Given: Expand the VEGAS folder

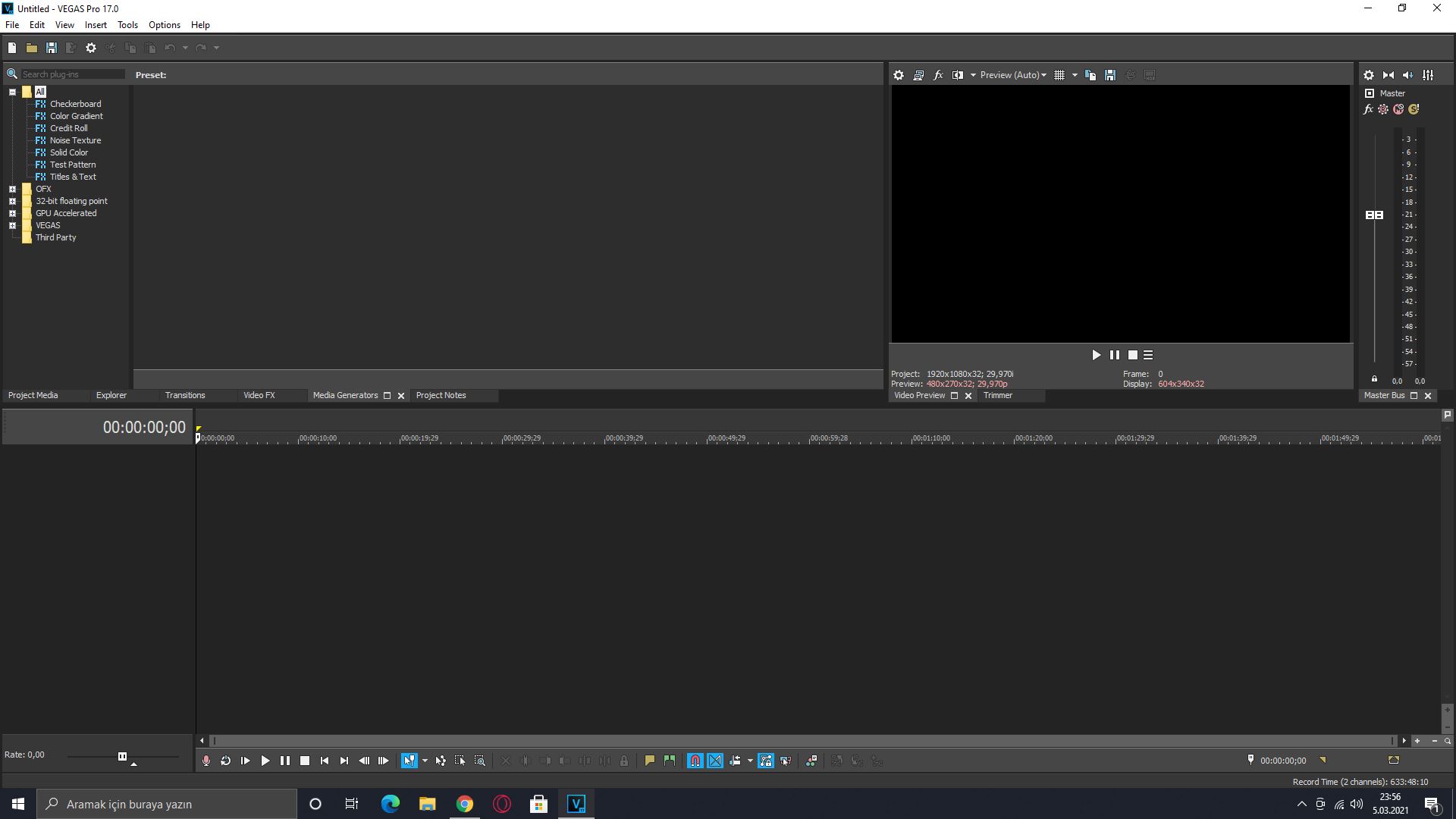Looking at the screenshot, I should 12,225.
